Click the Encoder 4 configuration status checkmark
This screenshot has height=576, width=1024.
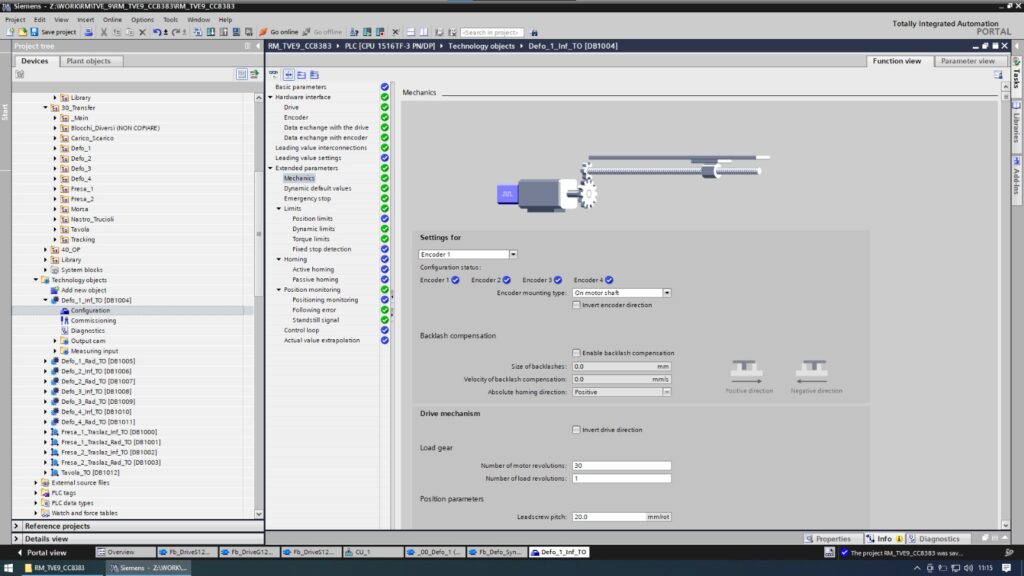(x=609, y=280)
